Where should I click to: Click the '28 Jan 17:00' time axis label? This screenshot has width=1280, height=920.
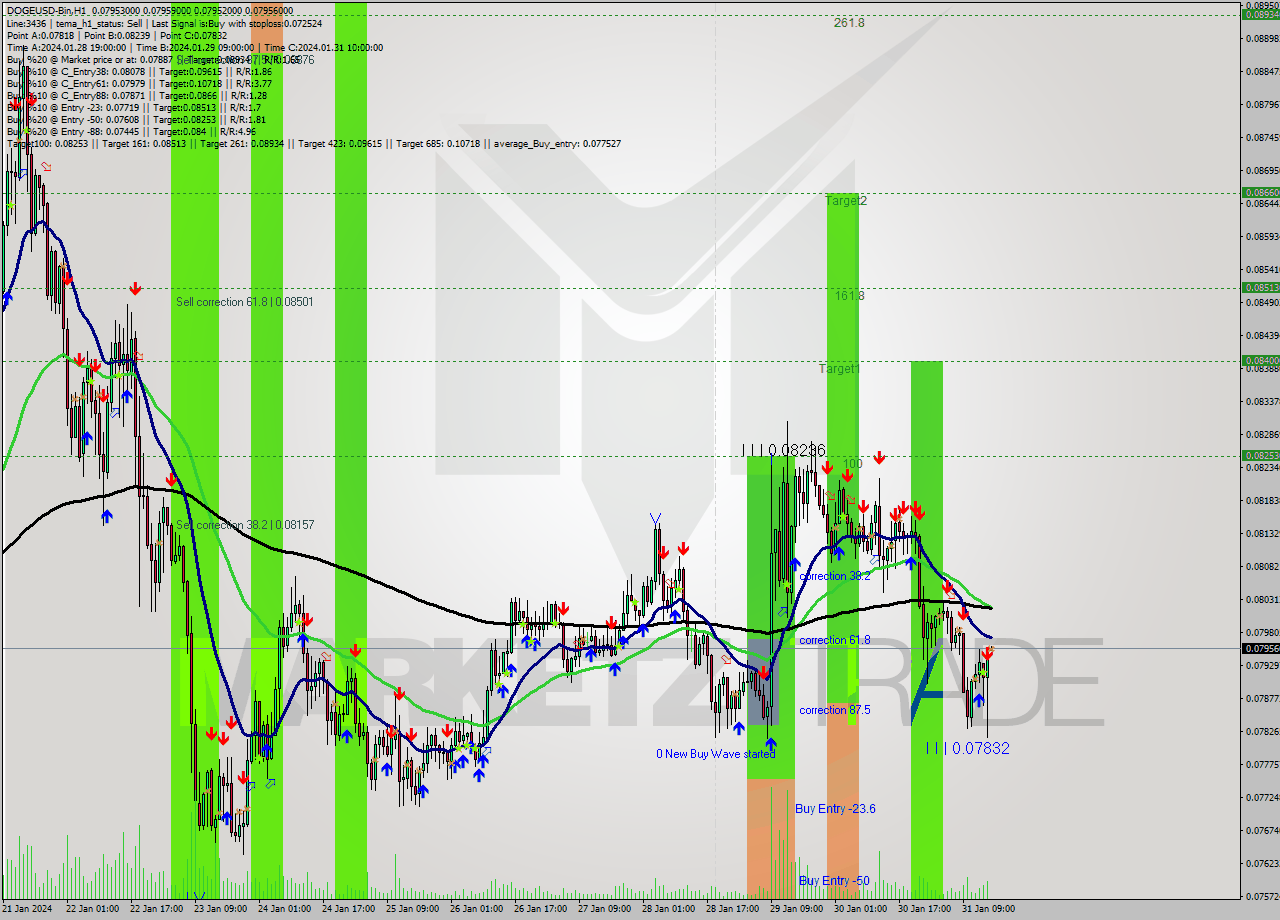pos(731,909)
